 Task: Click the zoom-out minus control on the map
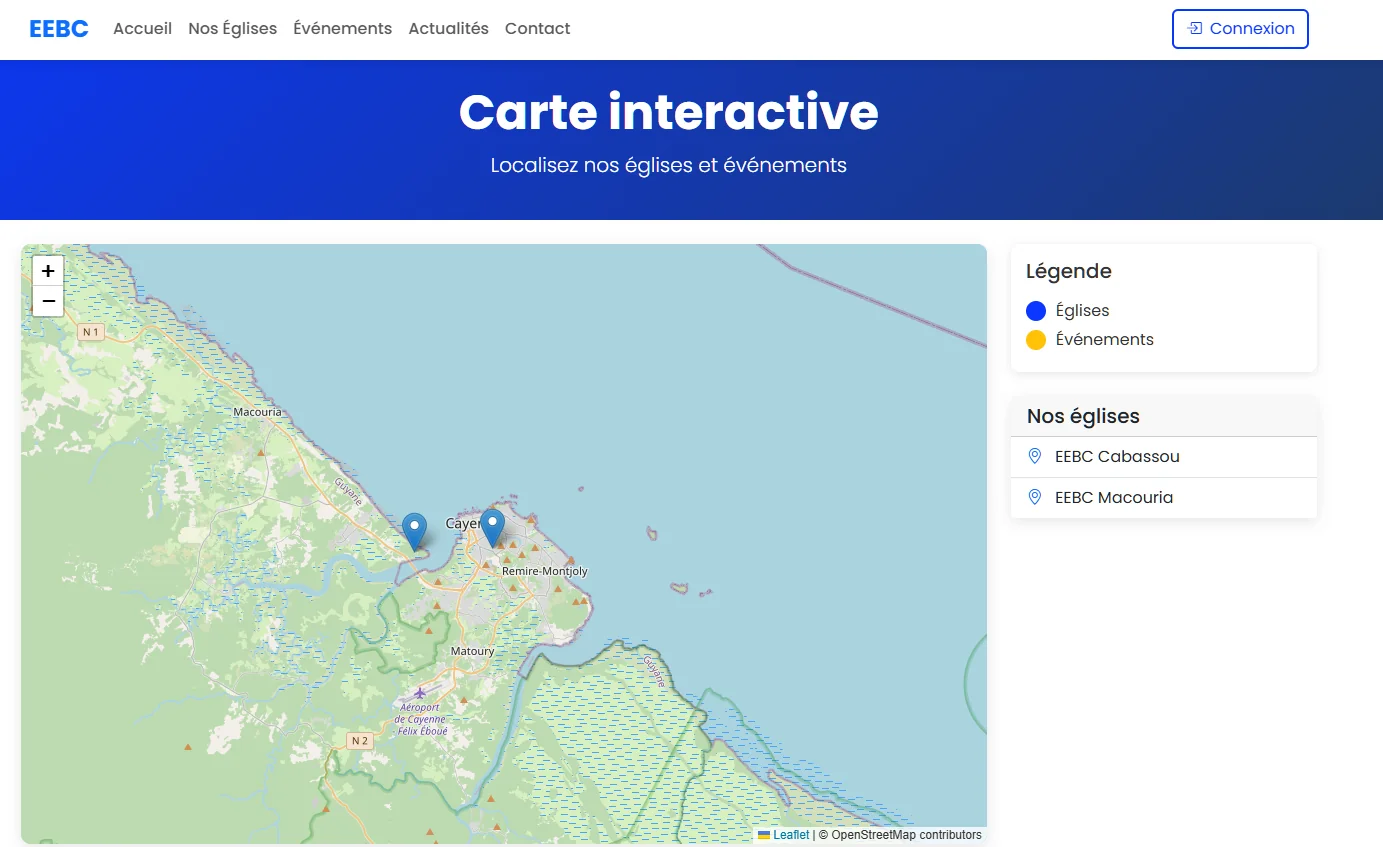47,300
